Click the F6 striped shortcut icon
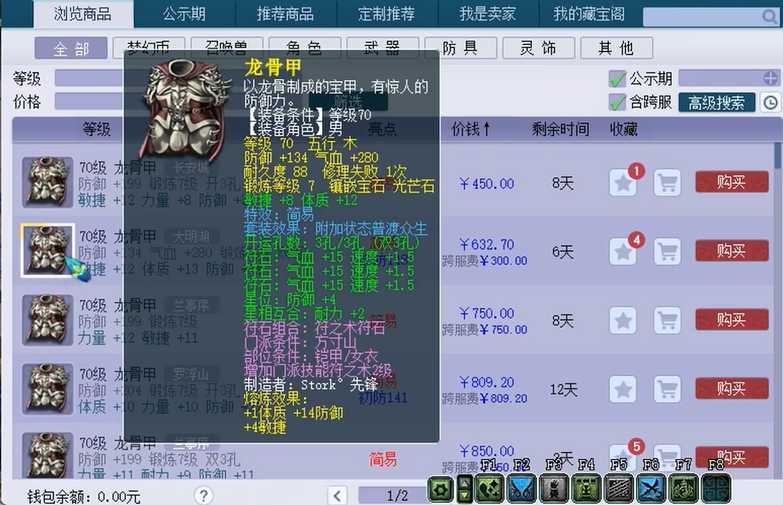 point(619,489)
